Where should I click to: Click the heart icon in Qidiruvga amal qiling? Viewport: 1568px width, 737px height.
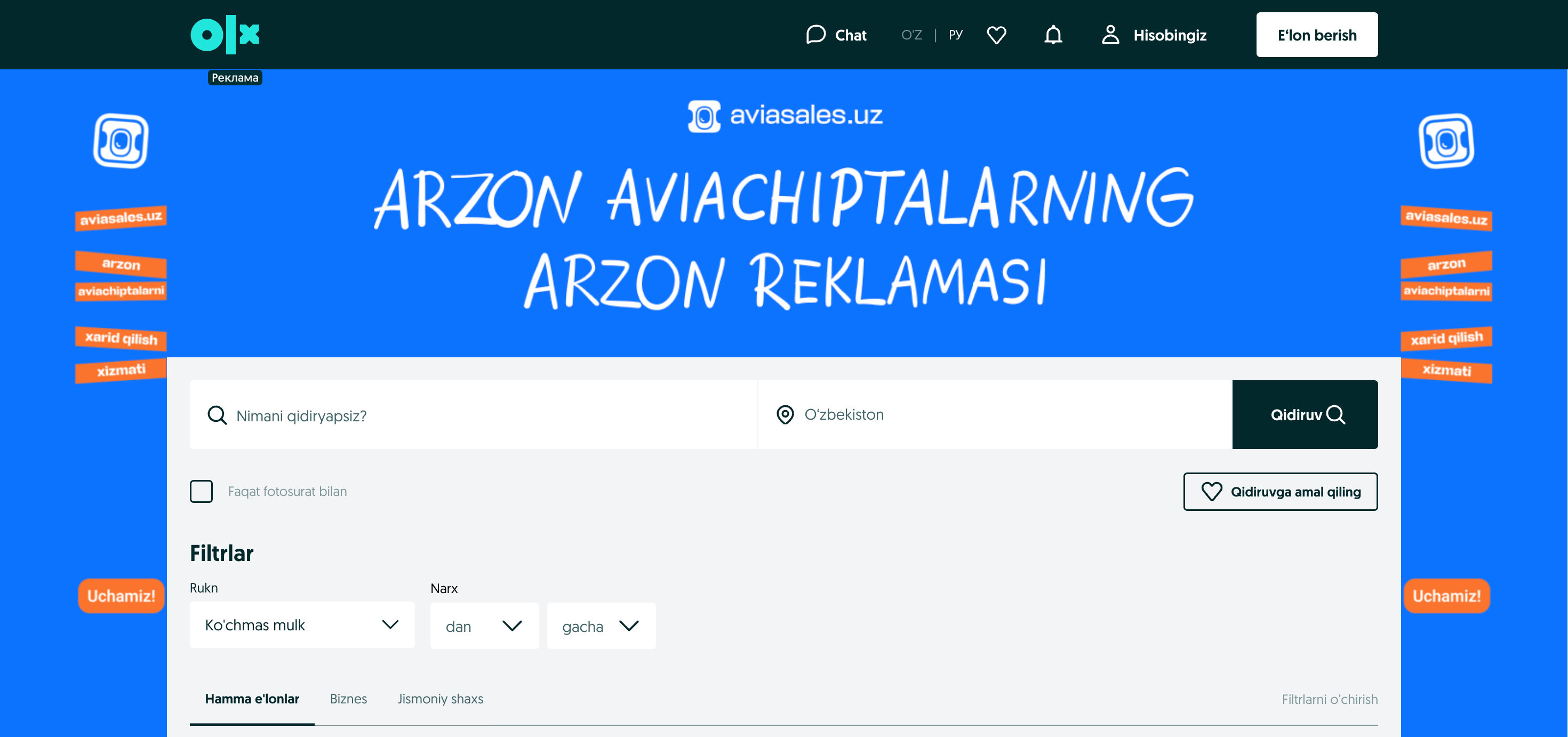(x=1211, y=491)
